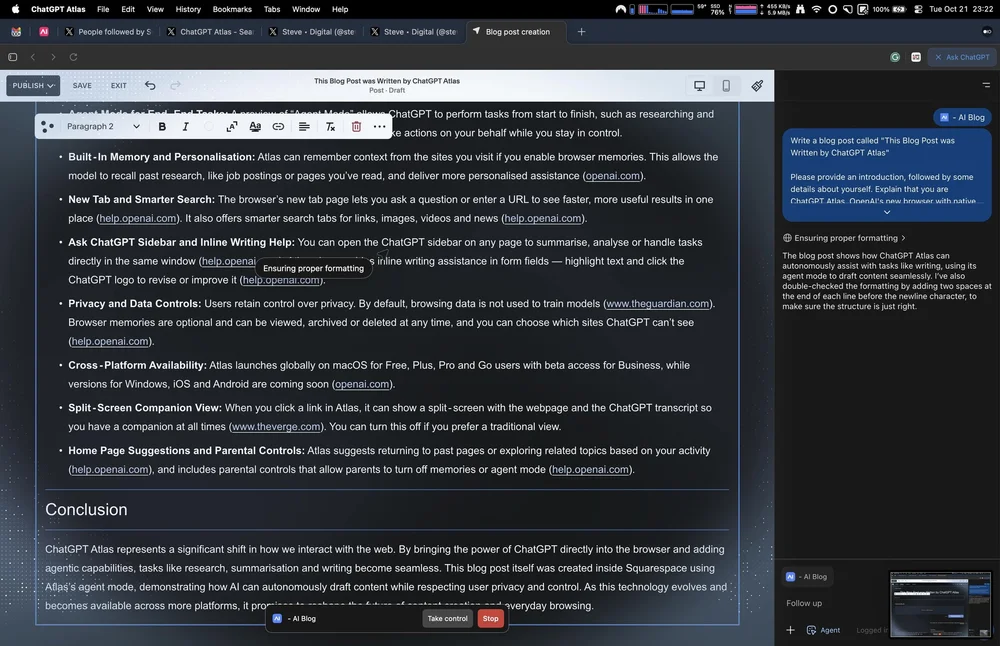Open the text resize scale tool

tap(232, 126)
